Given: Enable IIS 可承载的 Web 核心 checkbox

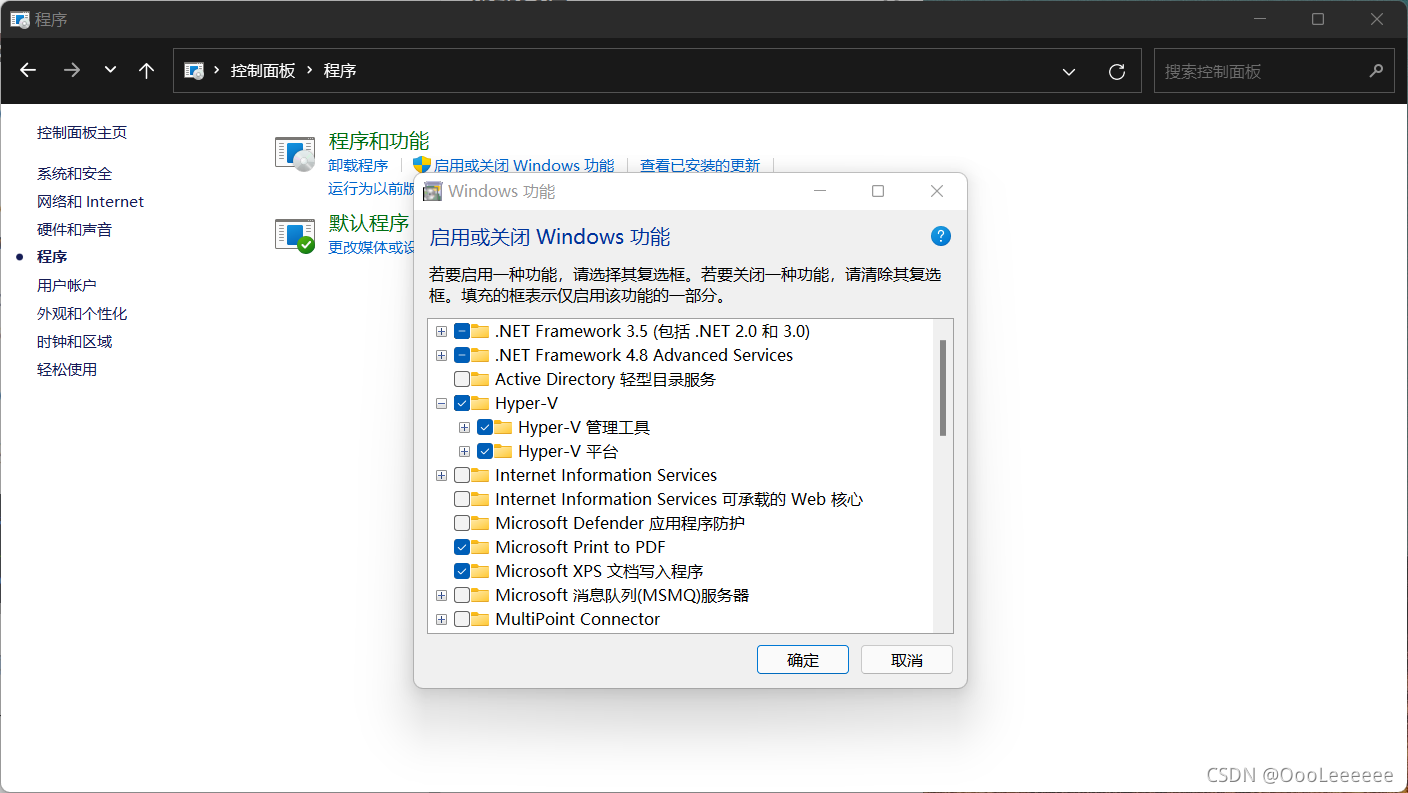Looking at the screenshot, I should [462, 499].
